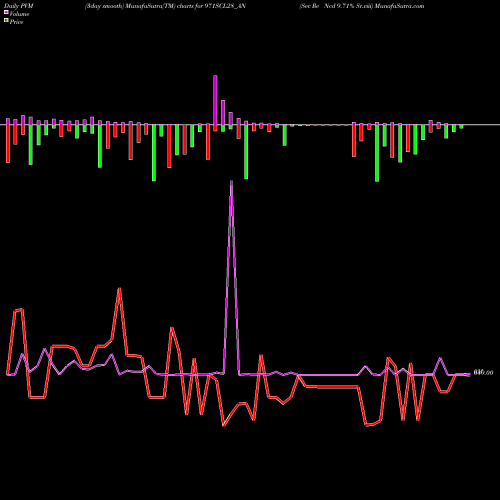Viewport: 500px width, 500px height.
Task: Click the Price legend color swatch
Action: pyautogui.click(x=6, y=21)
